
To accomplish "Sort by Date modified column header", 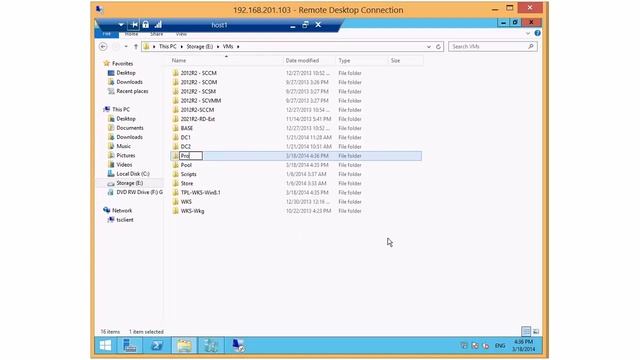I will (302, 60).
